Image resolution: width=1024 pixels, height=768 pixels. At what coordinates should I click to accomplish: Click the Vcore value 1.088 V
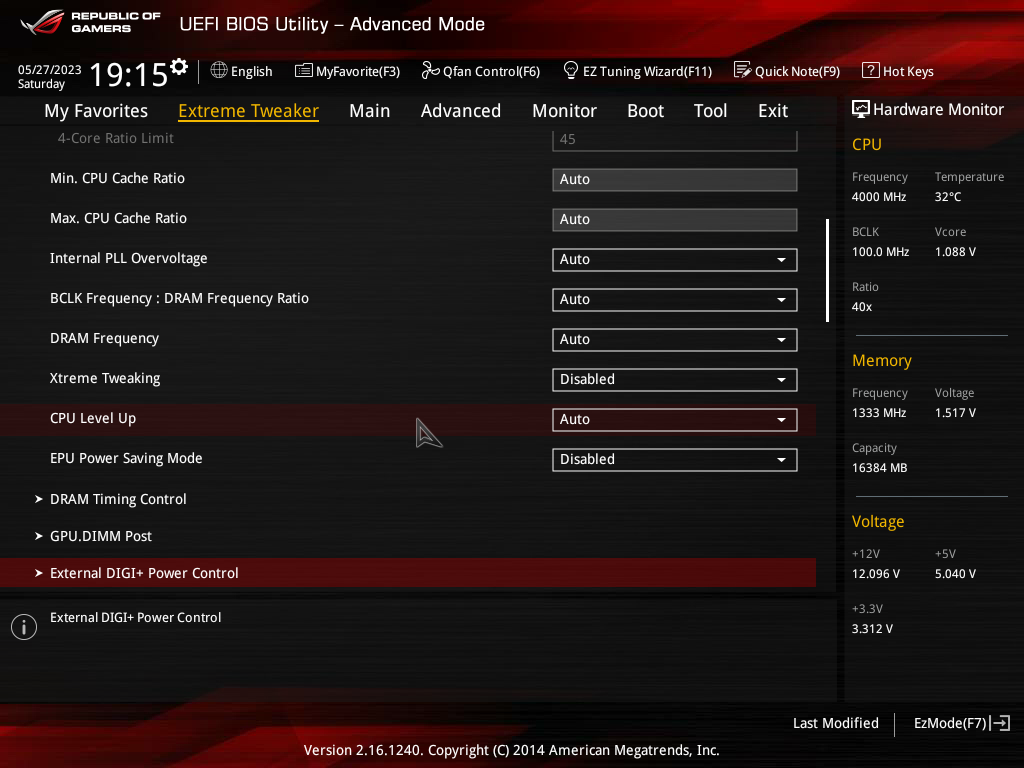point(955,251)
